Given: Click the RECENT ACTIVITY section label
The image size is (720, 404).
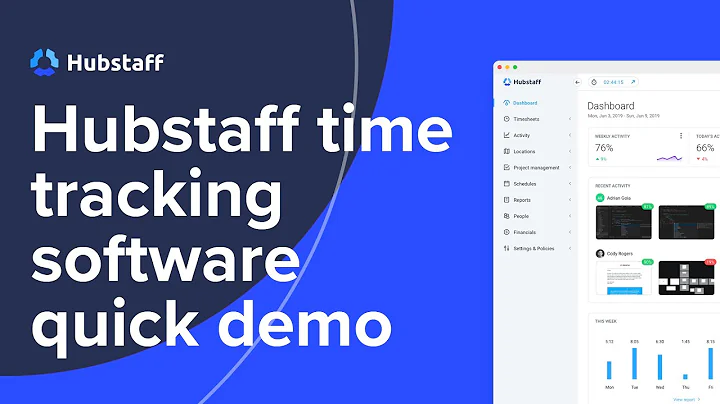Looking at the screenshot, I should 613,186.
